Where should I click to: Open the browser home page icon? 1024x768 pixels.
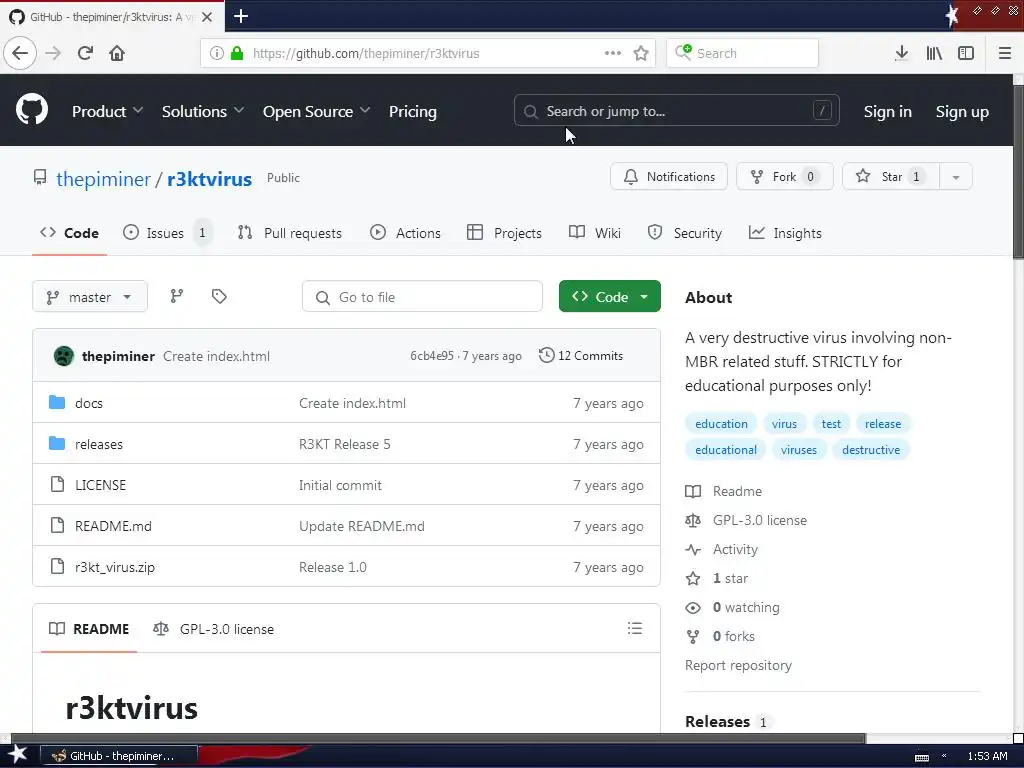117,53
